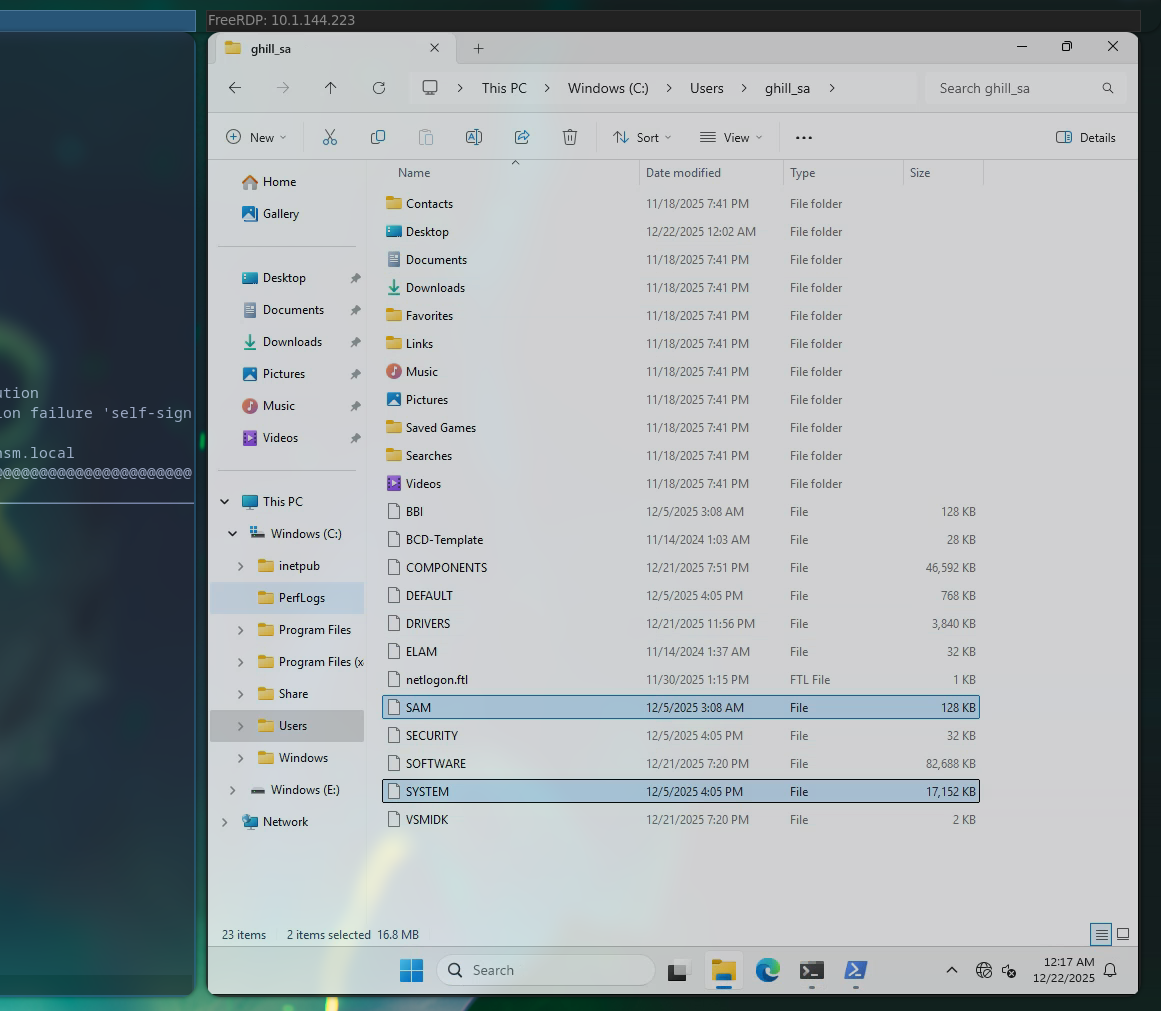Click the Rename icon in toolbar

[474, 137]
